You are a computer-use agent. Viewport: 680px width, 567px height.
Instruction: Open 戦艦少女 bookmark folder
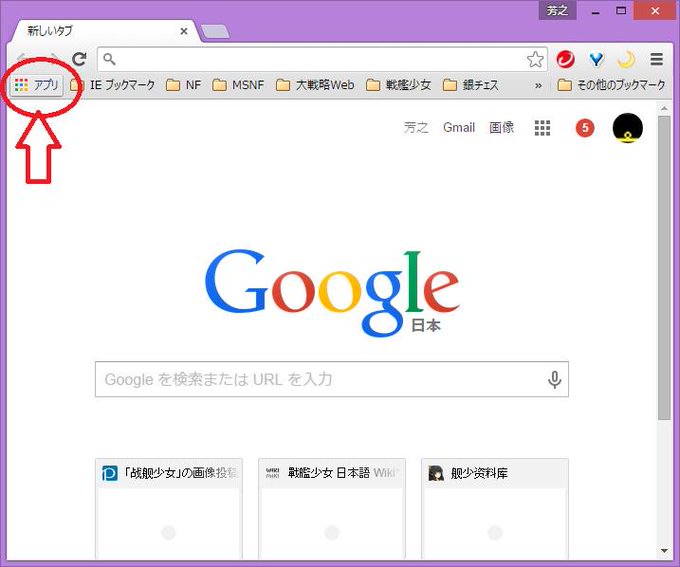point(398,85)
